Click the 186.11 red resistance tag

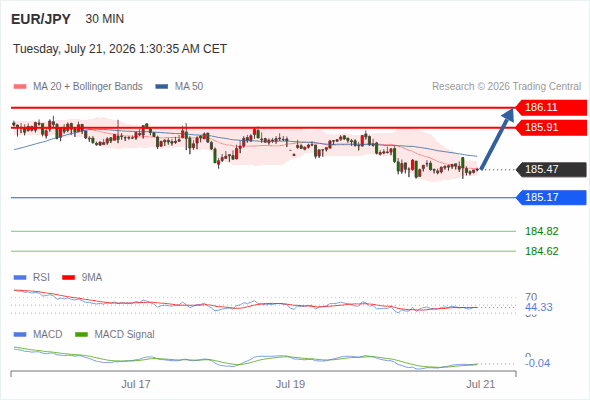pos(551,108)
